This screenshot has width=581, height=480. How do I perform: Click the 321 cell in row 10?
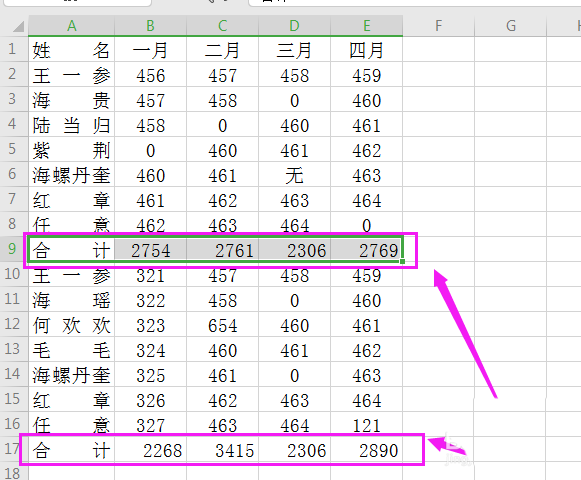[x=150, y=274]
